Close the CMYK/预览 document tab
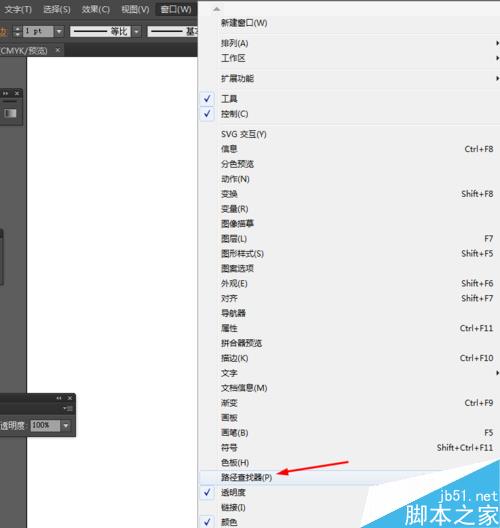 58,50
